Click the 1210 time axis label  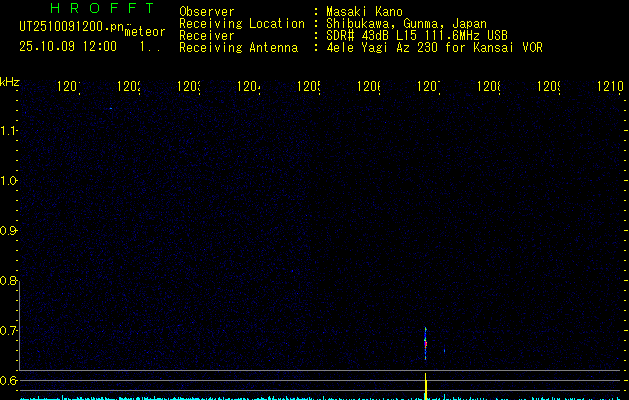point(609,87)
